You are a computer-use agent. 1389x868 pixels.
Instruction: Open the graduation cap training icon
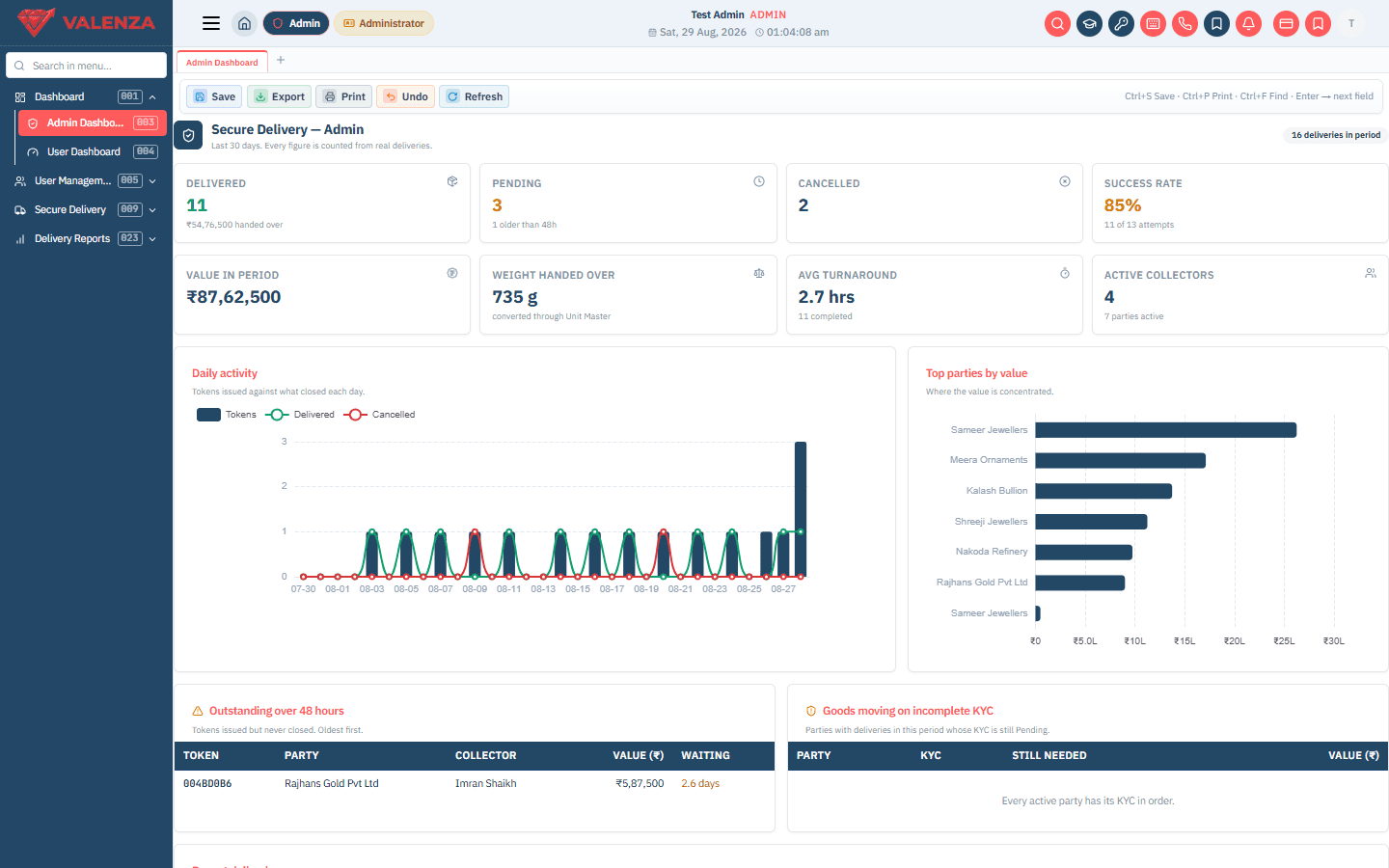pyautogui.click(x=1090, y=23)
